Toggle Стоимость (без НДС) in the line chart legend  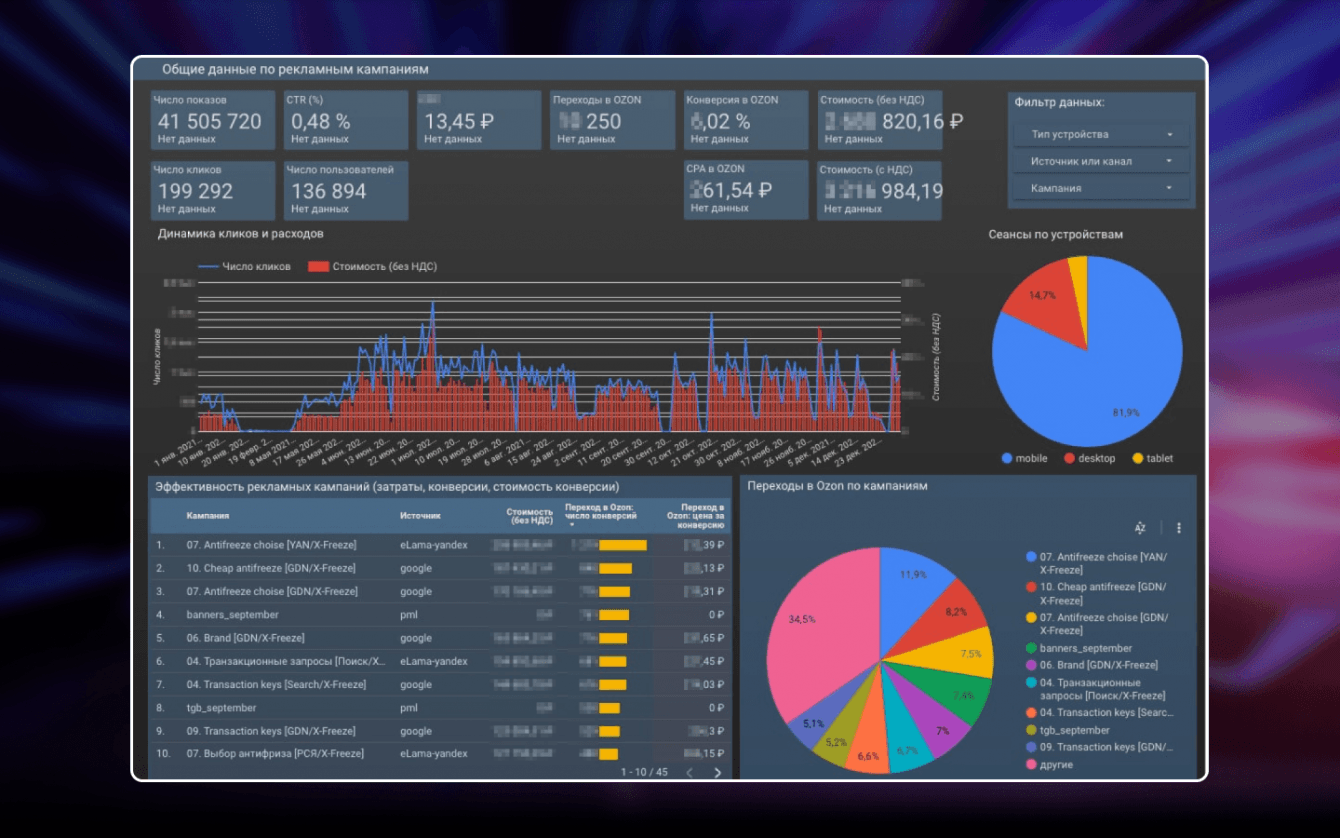click(x=372, y=267)
